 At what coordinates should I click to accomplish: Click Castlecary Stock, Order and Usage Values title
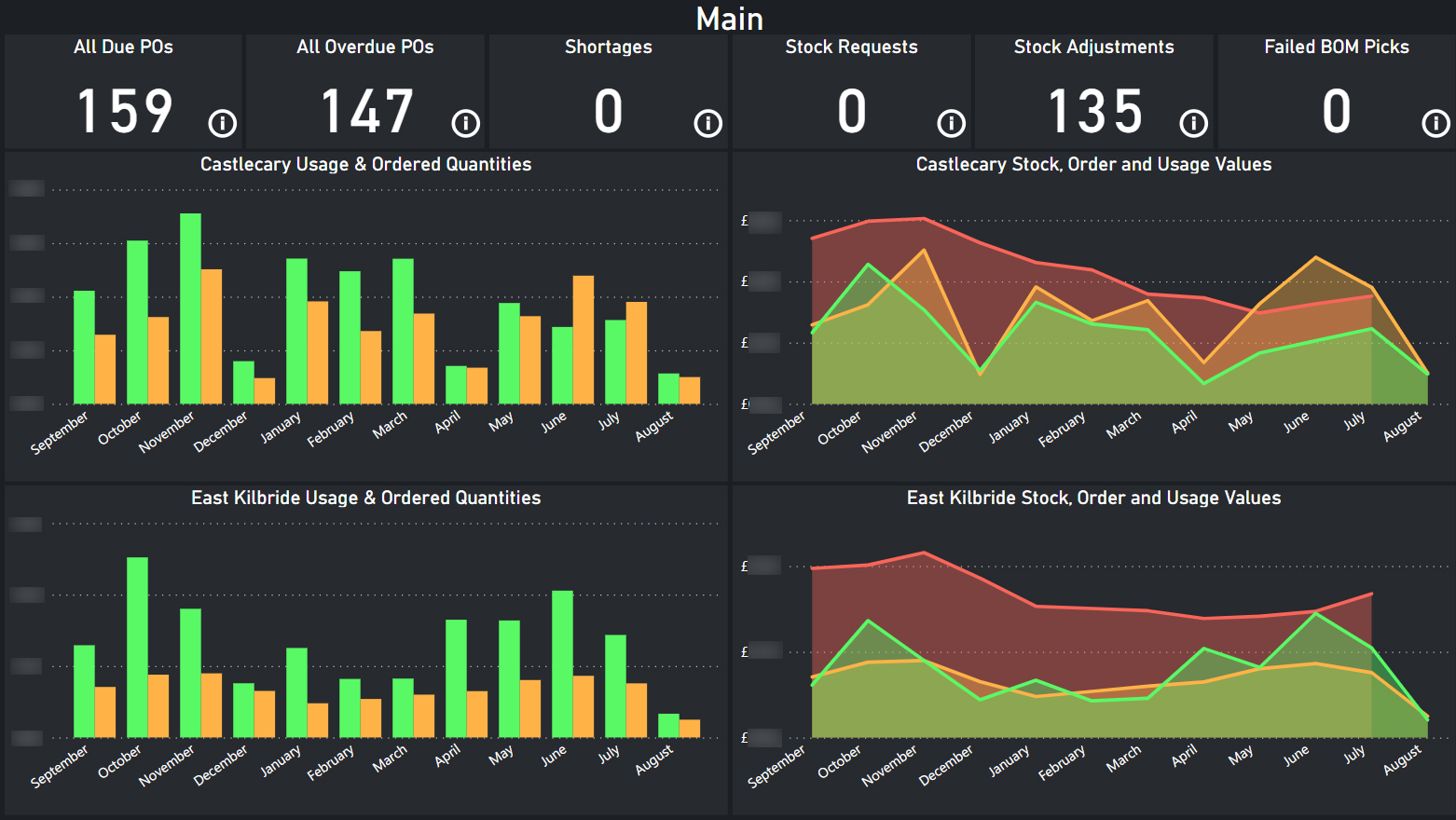click(1093, 164)
